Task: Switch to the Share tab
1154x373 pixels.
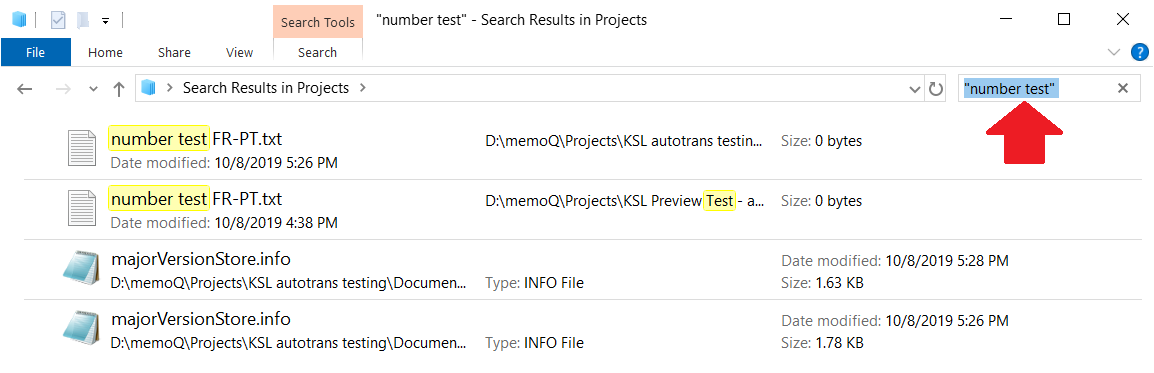Action: pos(174,52)
